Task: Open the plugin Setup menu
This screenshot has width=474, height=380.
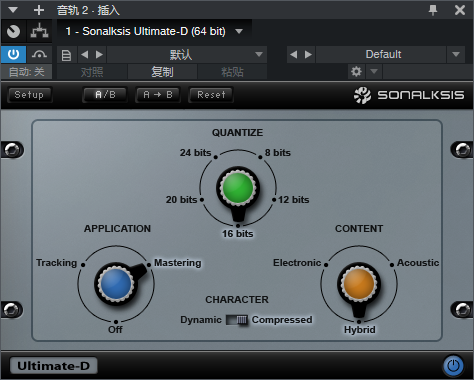Action: (29, 95)
